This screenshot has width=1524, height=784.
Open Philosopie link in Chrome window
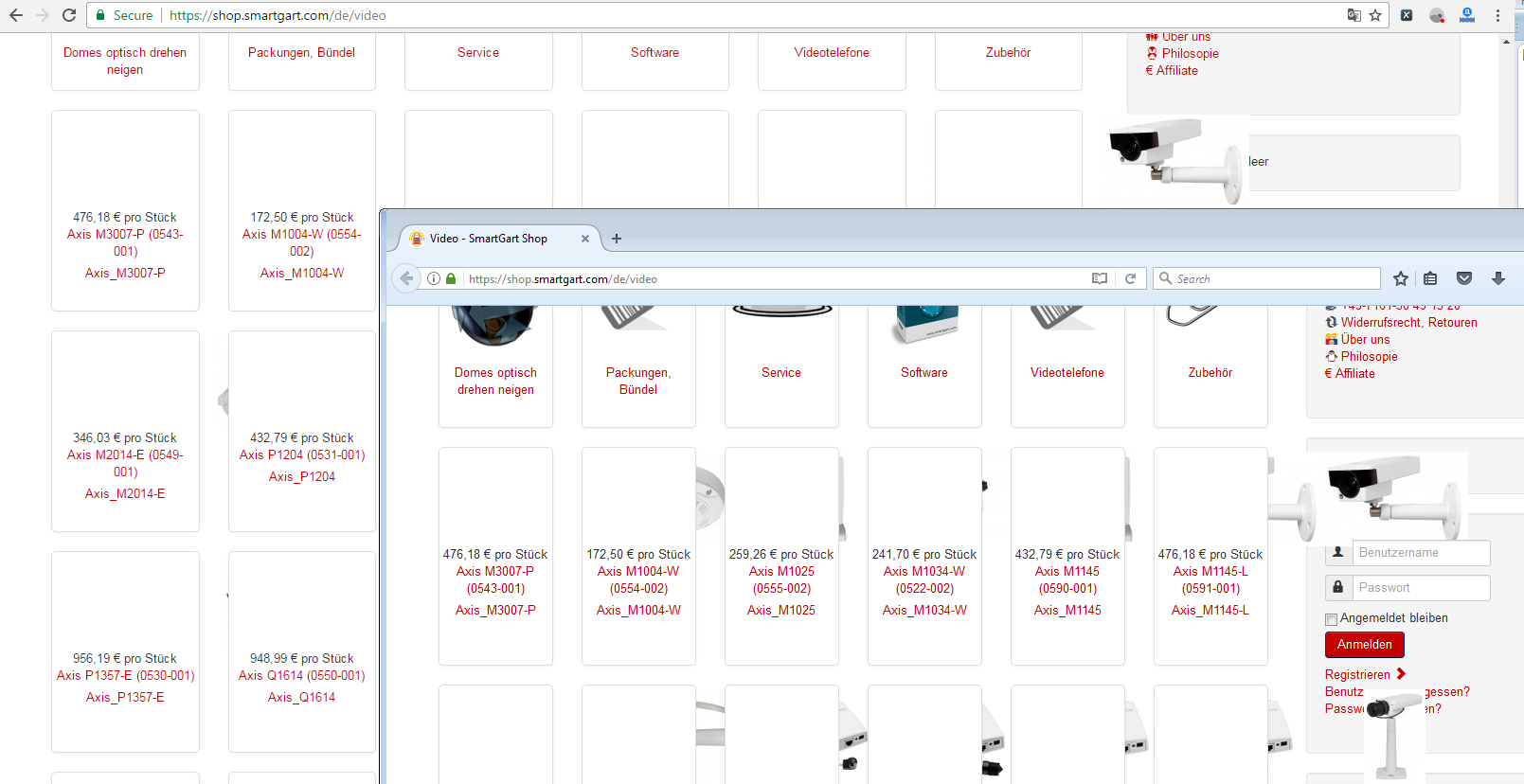click(x=1190, y=54)
